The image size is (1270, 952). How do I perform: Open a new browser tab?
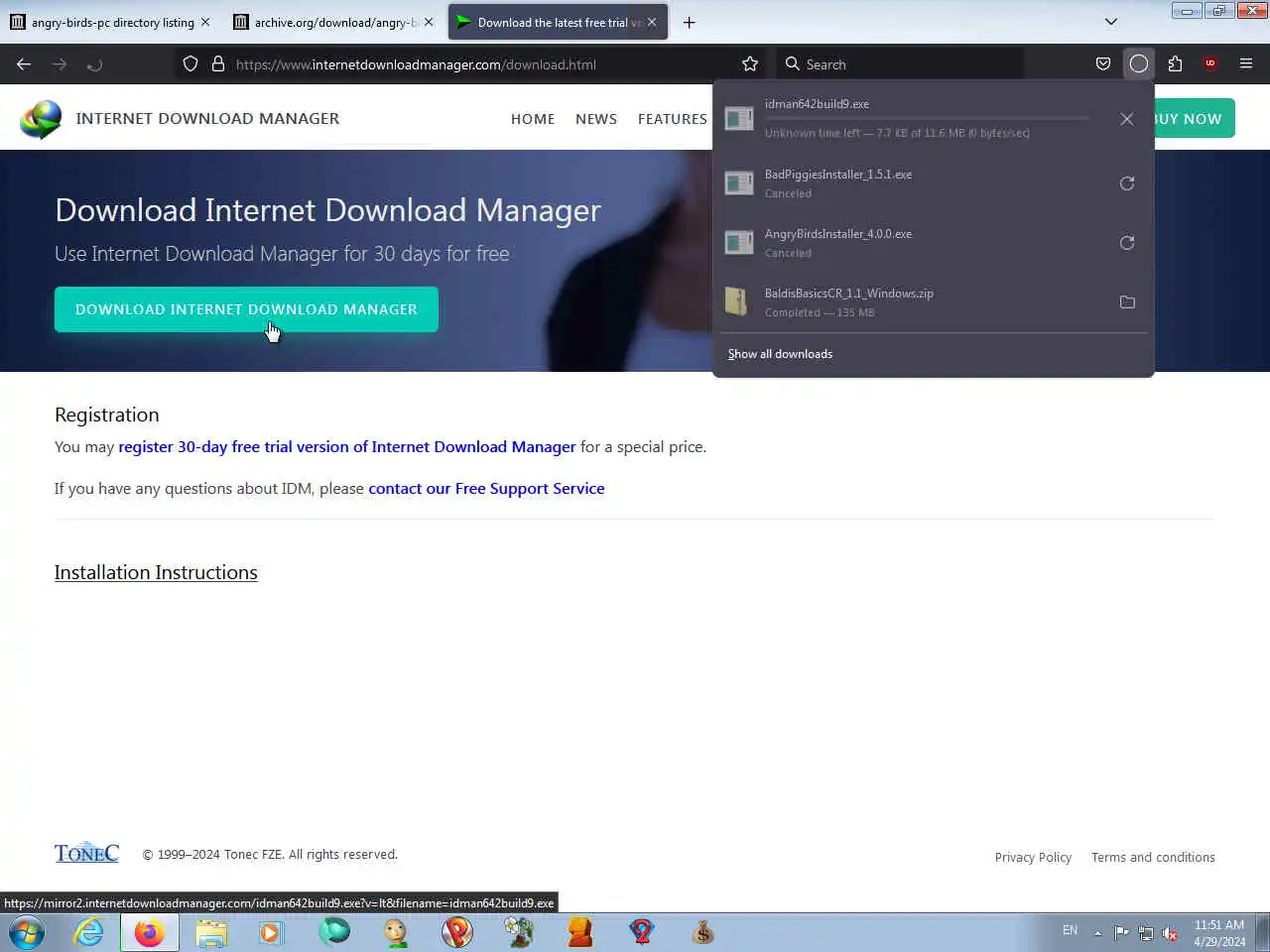(689, 22)
